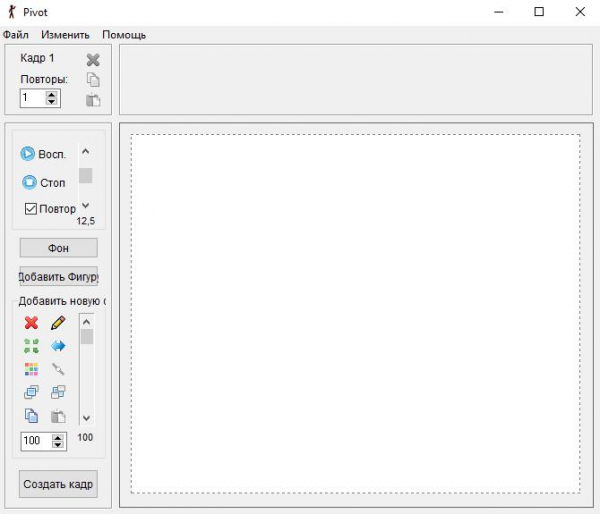
Task: Click the red X delete figure icon
Action: [31, 323]
